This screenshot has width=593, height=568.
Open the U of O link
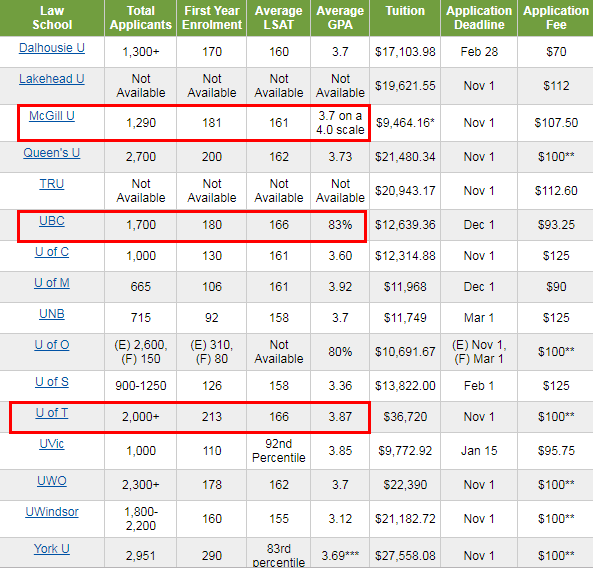tap(52, 345)
